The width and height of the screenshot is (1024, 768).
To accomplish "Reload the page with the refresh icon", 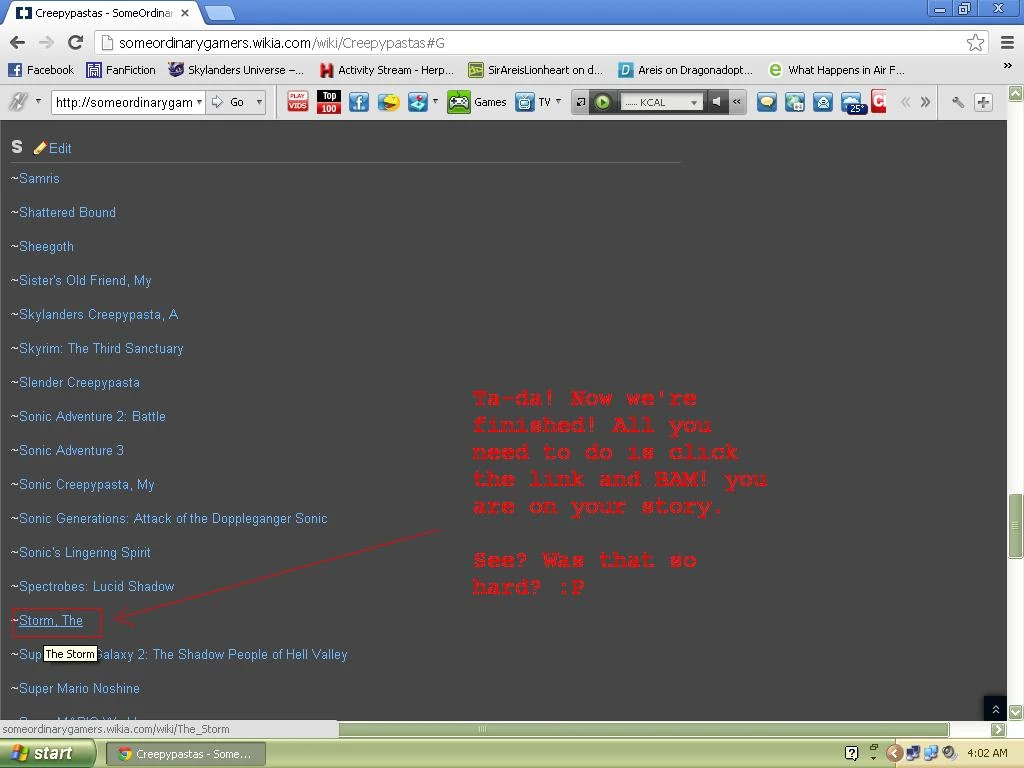I will coord(75,42).
